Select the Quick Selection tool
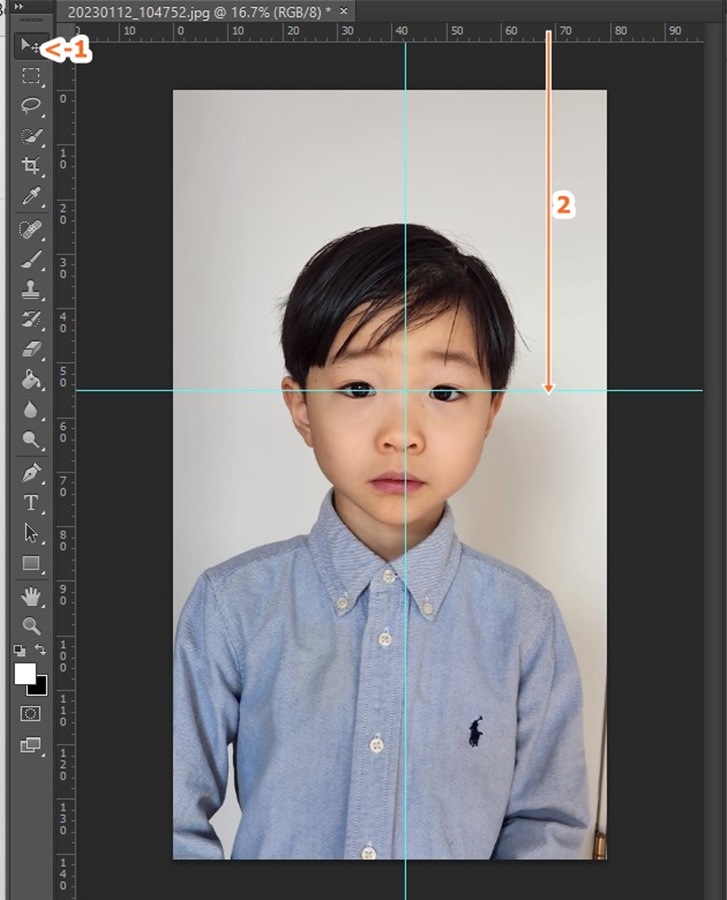The height and width of the screenshot is (900, 727). pyautogui.click(x=30, y=136)
